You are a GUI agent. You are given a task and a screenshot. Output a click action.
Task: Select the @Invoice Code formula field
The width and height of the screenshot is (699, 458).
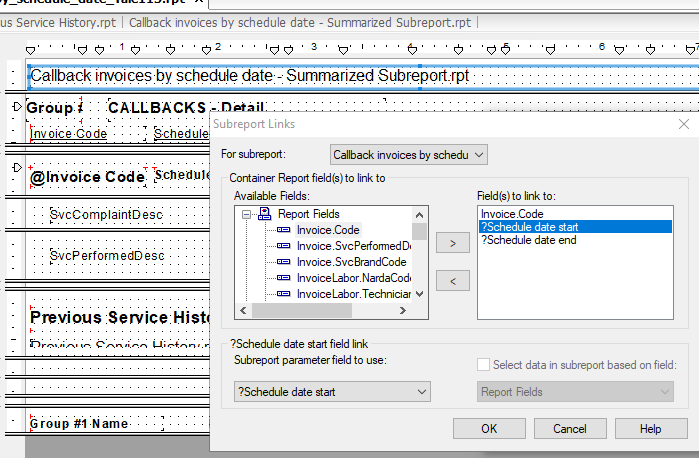tap(87, 177)
